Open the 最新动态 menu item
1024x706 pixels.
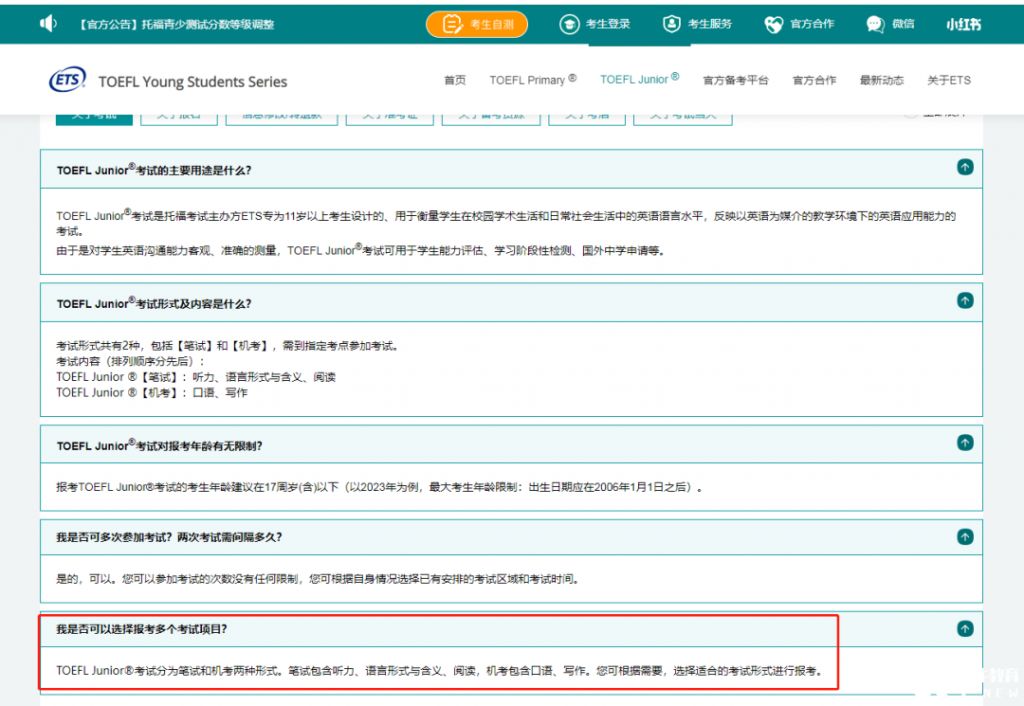(x=882, y=80)
